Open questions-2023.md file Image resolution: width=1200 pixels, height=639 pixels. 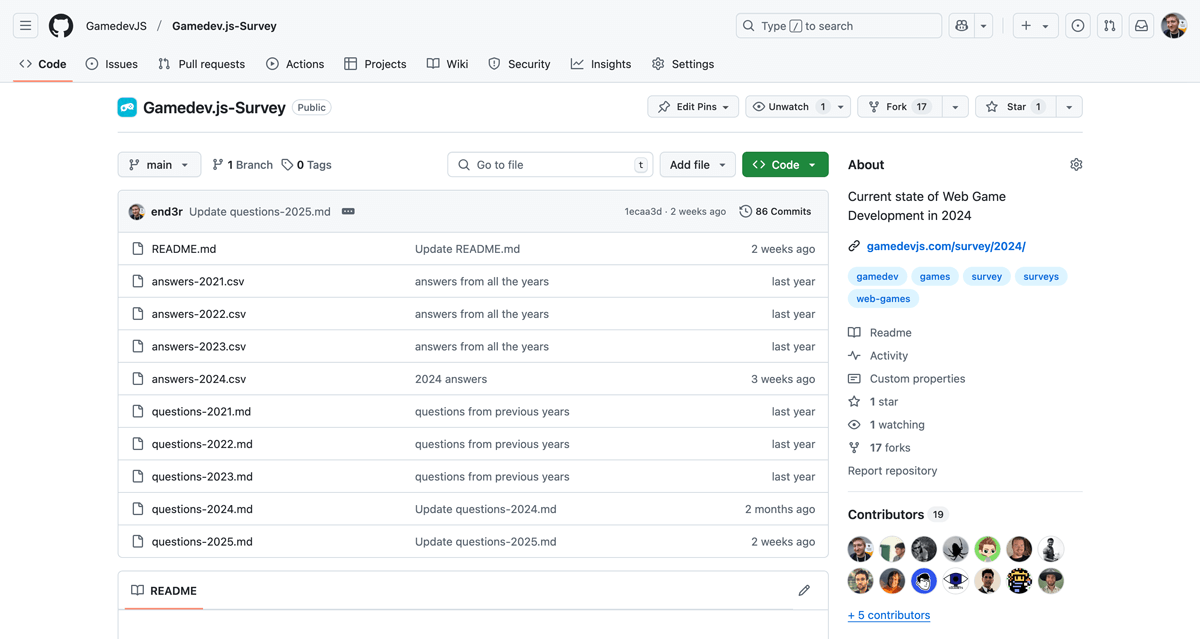(x=202, y=477)
